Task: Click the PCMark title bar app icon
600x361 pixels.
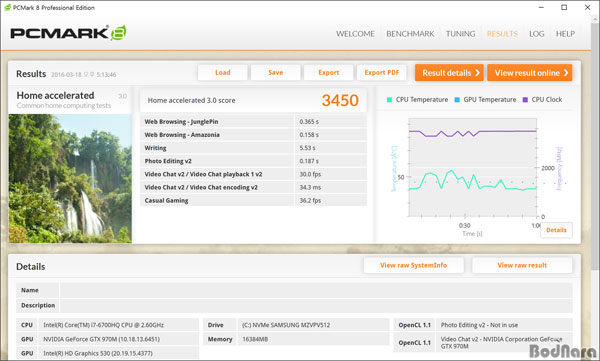Action: pyautogui.click(x=7, y=7)
